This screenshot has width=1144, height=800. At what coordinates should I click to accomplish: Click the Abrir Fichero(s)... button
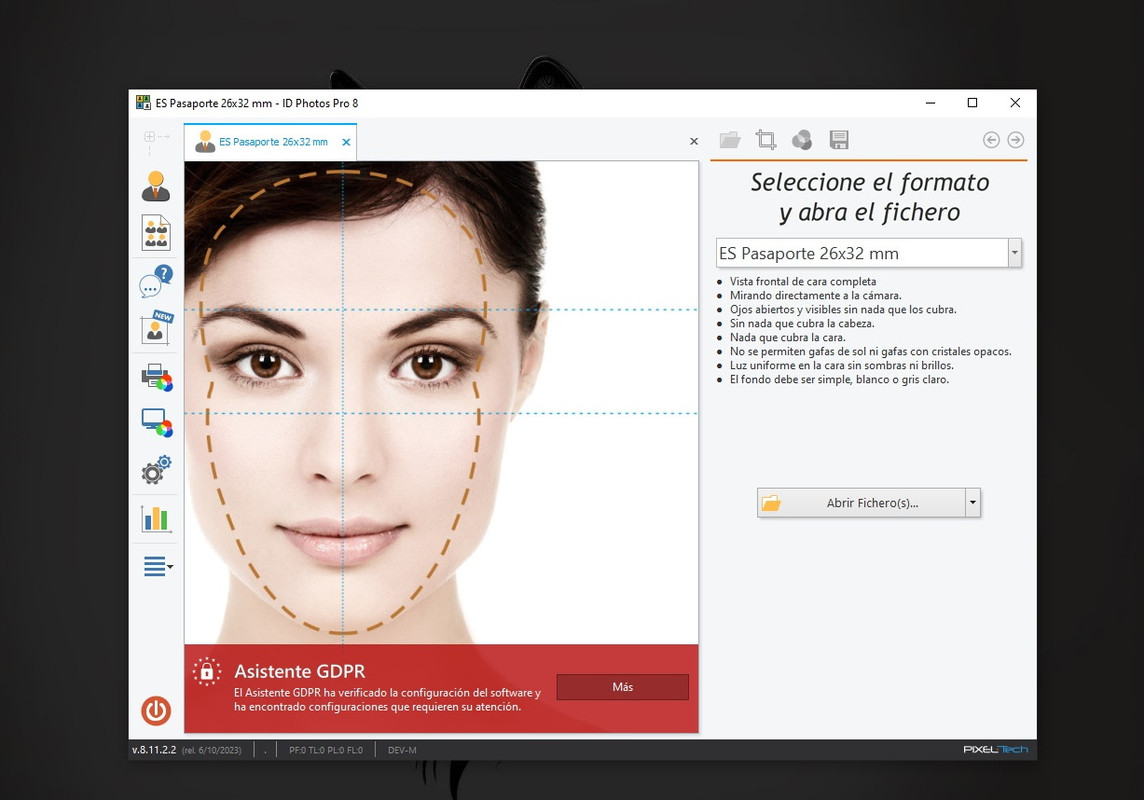pos(861,502)
